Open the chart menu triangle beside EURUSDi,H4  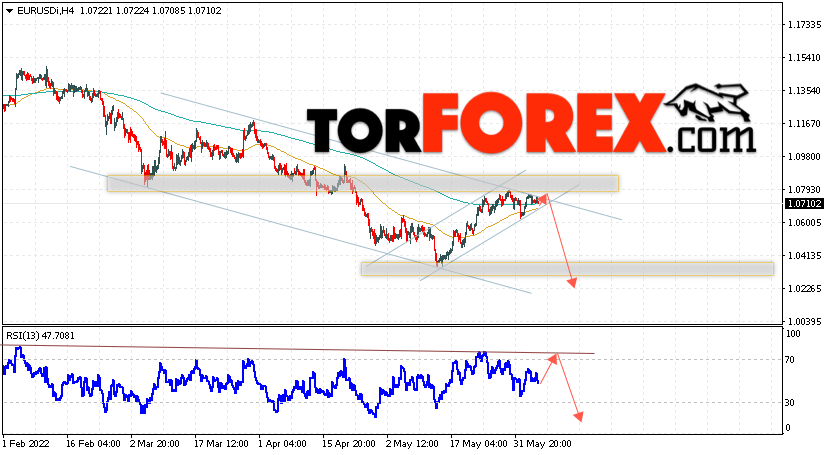click(9, 11)
